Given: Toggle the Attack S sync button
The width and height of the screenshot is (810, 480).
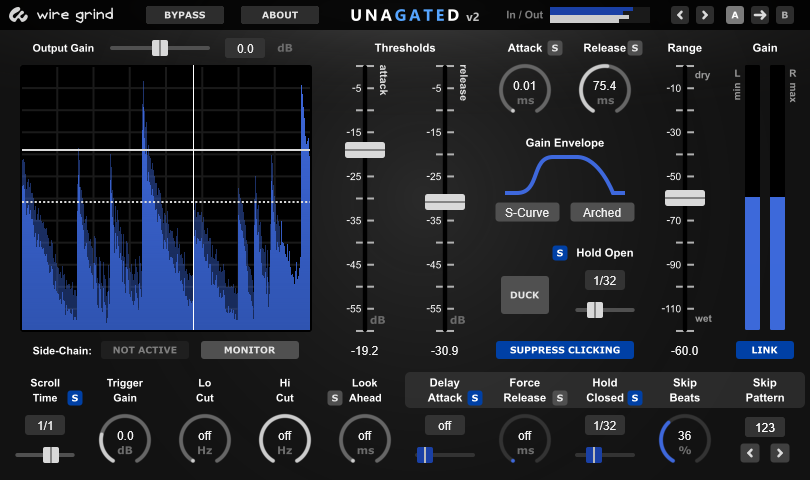Looking at the screenshot, I should pyautogui.click(x=555, y=48).
